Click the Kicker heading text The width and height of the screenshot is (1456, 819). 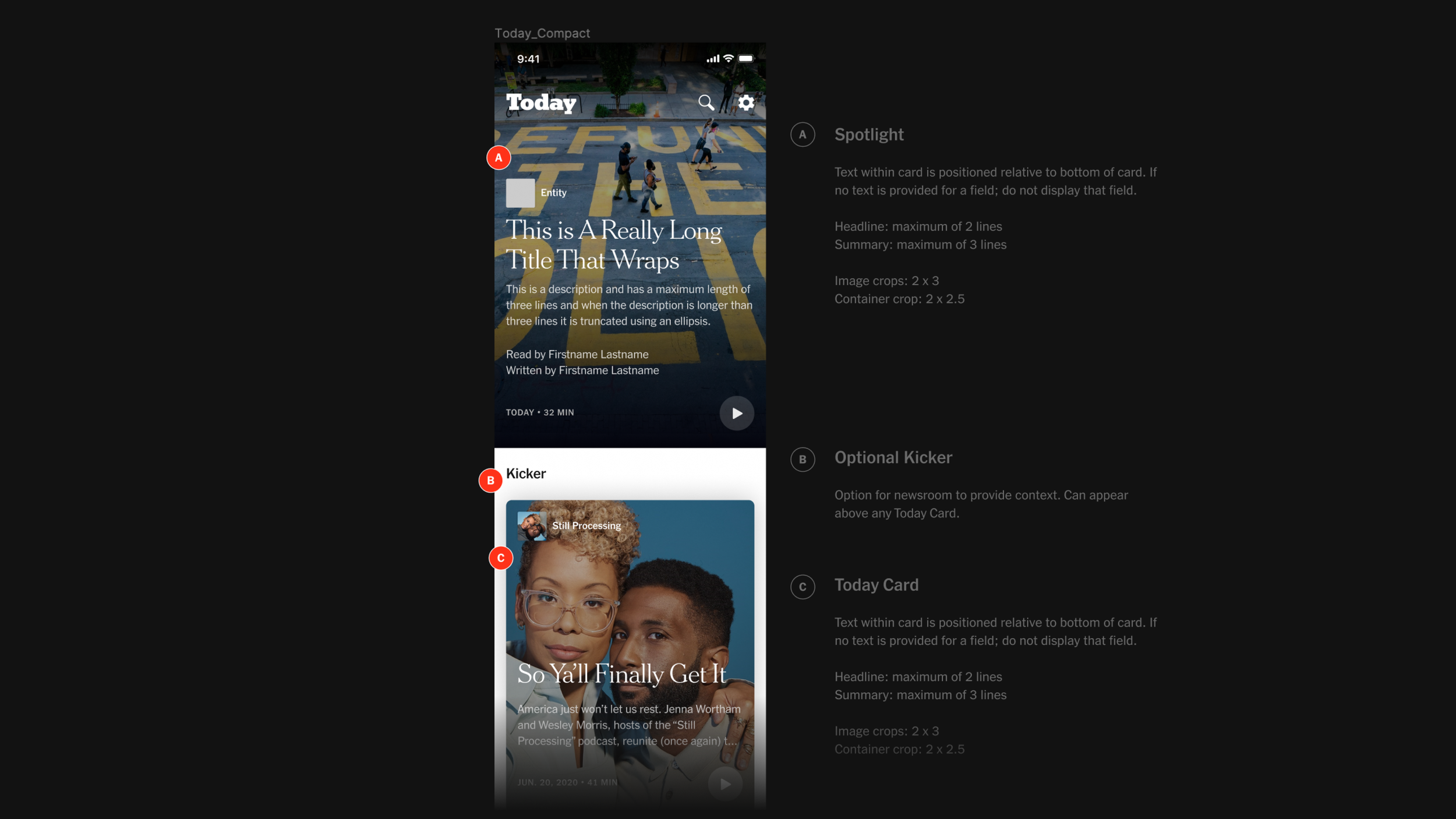coord(525,474)
